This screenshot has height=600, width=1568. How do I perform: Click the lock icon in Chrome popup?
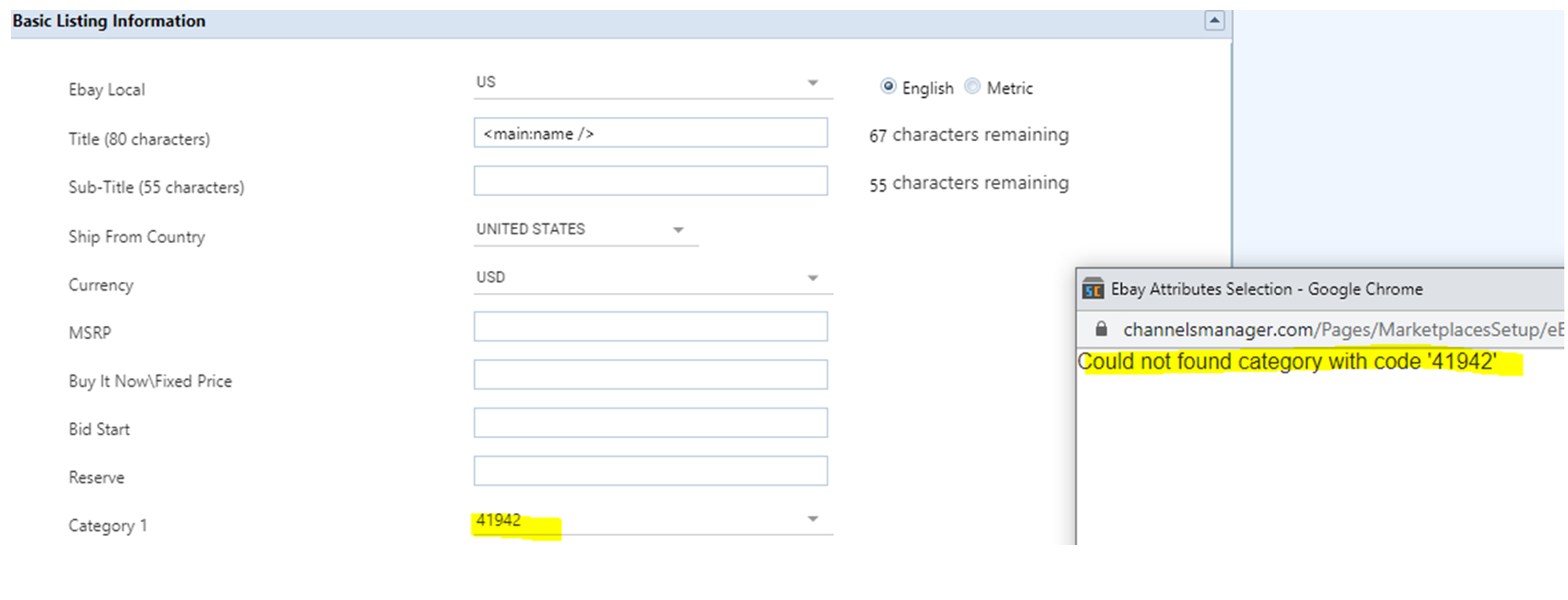click(1101, 329)
